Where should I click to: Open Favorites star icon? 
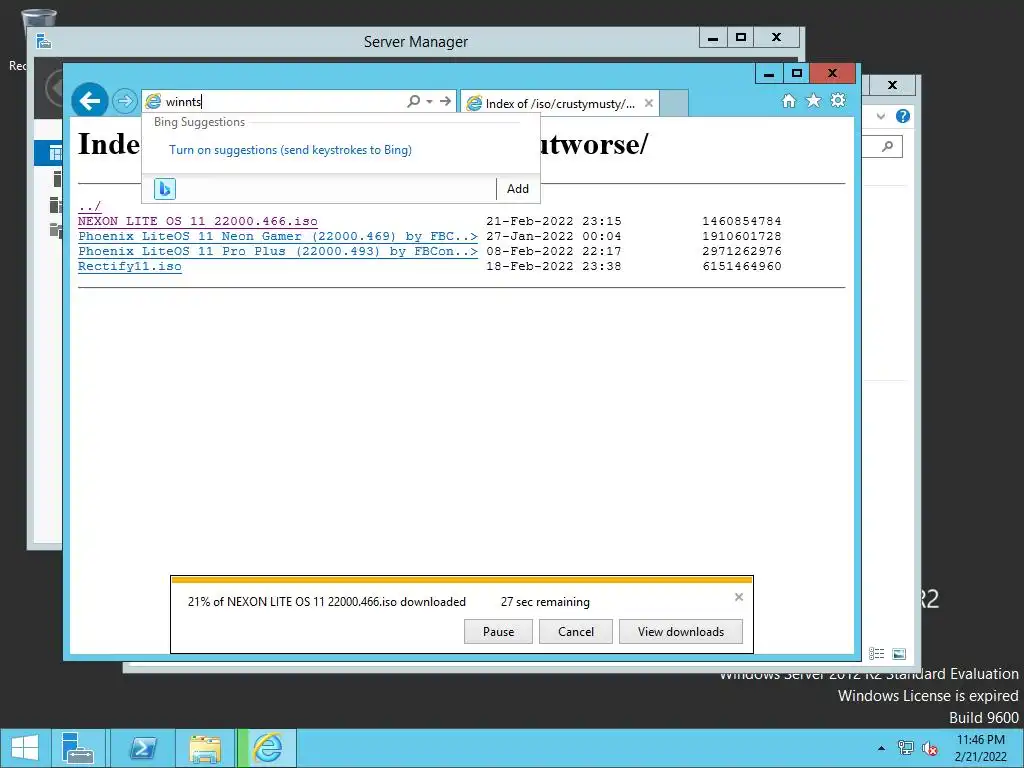coord(814,101)
